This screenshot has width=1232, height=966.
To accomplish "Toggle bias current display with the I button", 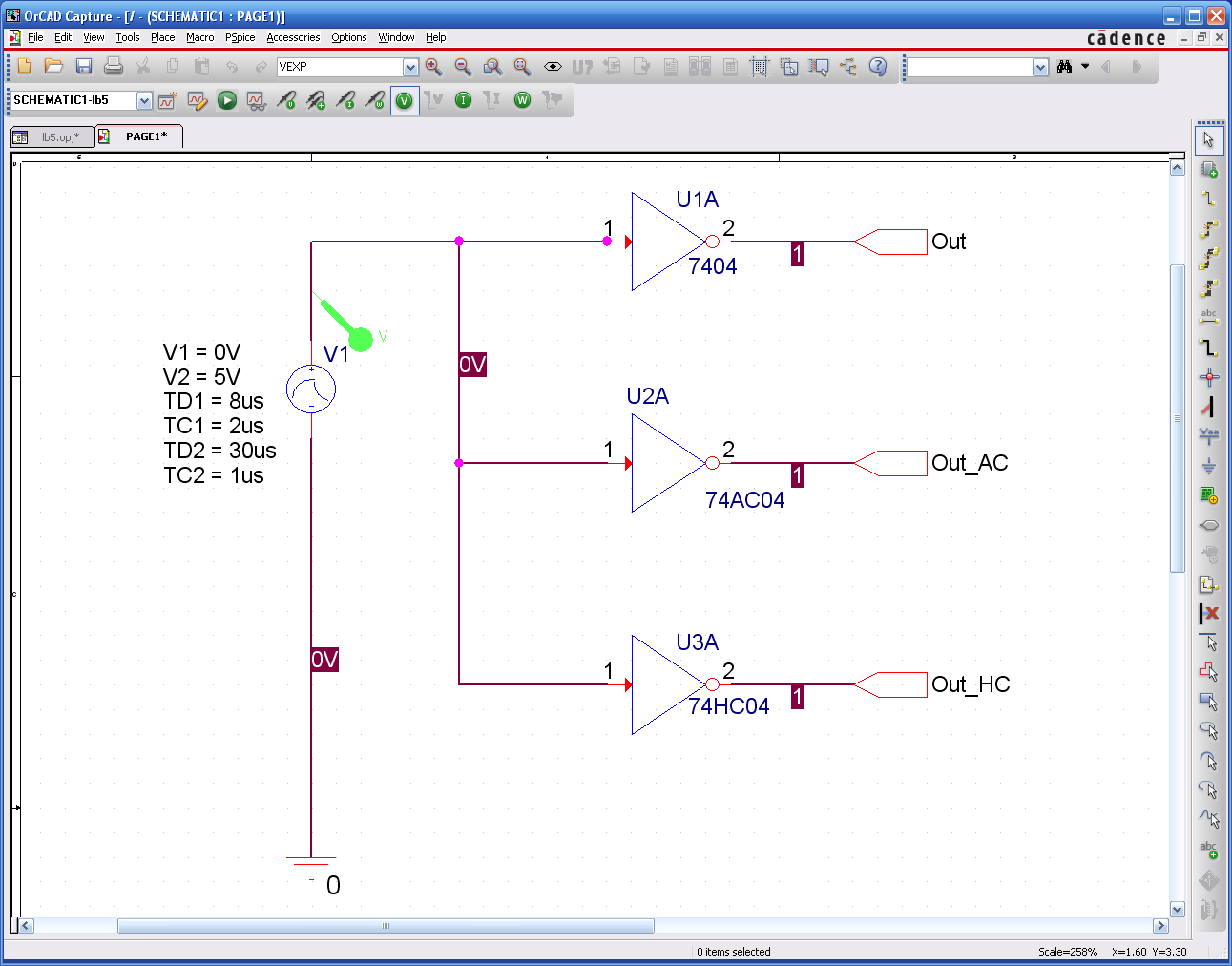I will (x=464, y=100).
